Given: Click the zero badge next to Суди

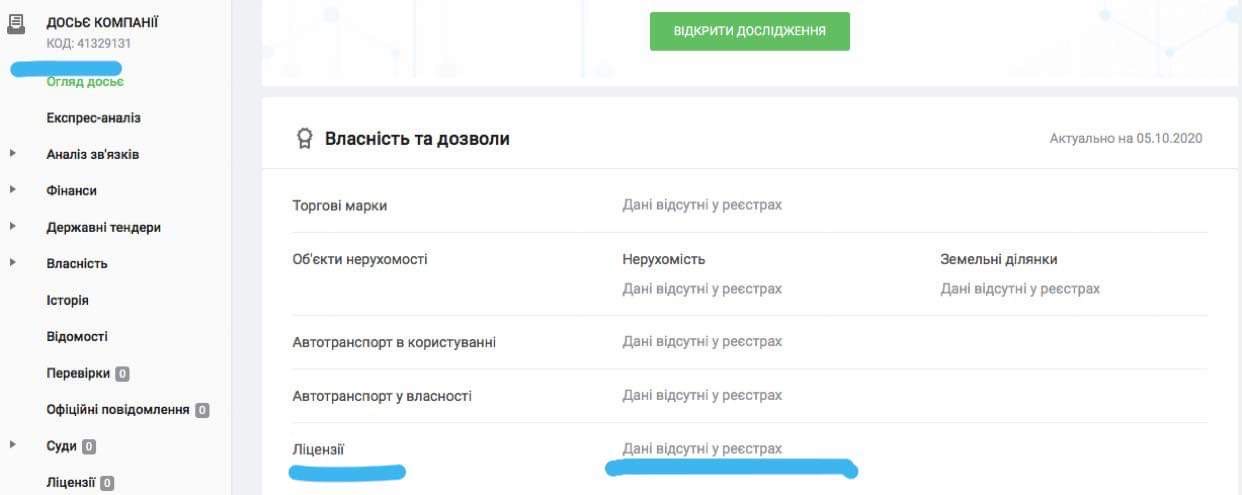Looking at the screenshot, I should (88, 447).
